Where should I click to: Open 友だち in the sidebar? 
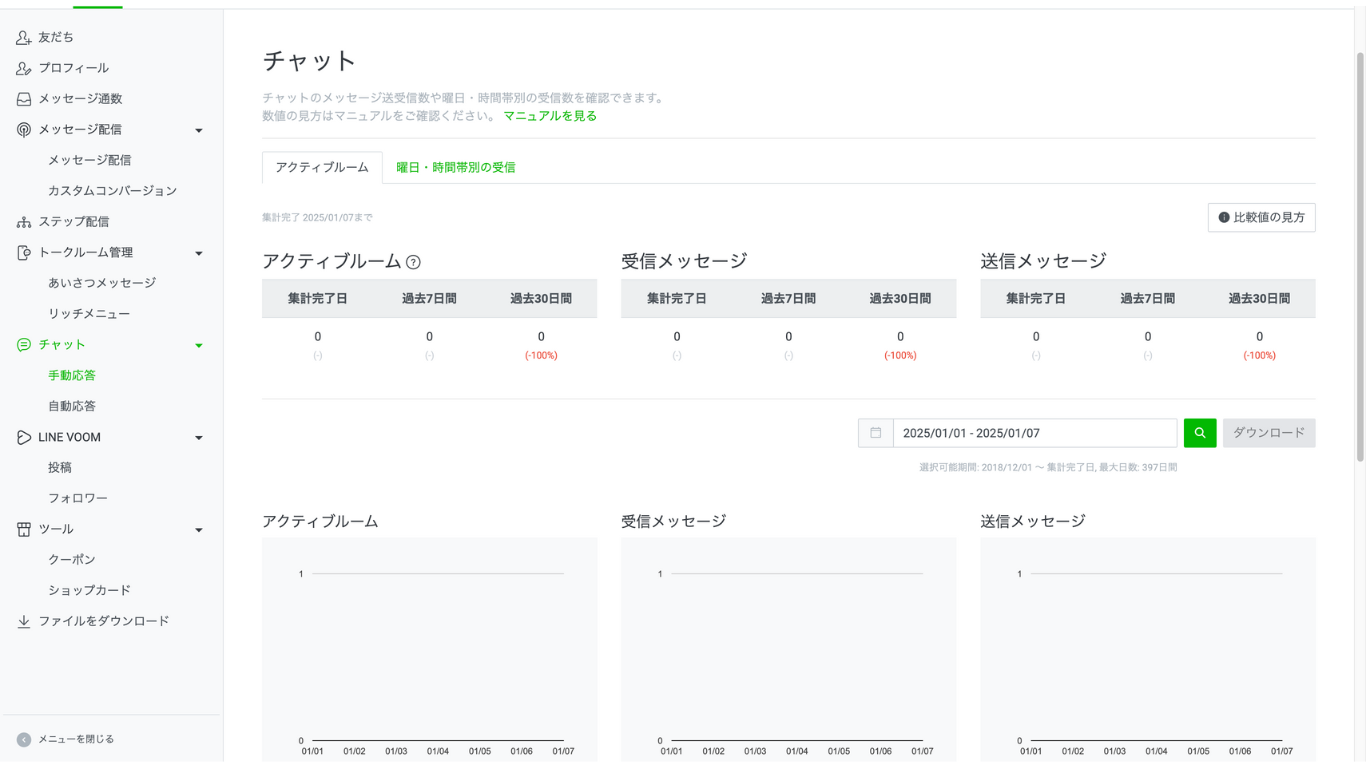tap(56, 37)
